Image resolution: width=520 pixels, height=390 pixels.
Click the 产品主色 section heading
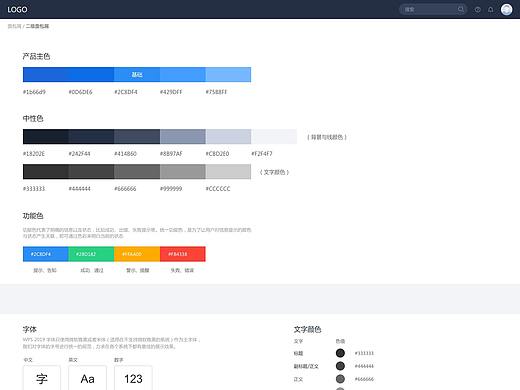point(36,56)
